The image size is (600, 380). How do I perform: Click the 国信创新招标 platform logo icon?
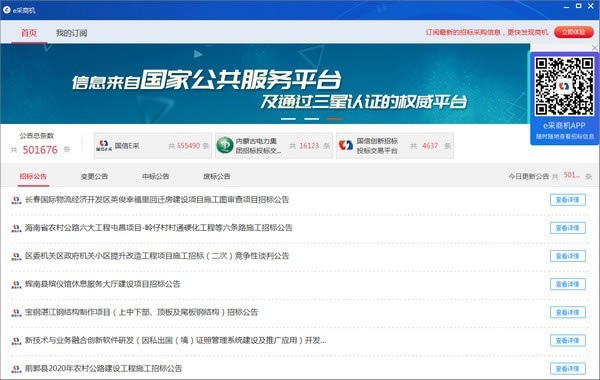(x=346, y=145)
